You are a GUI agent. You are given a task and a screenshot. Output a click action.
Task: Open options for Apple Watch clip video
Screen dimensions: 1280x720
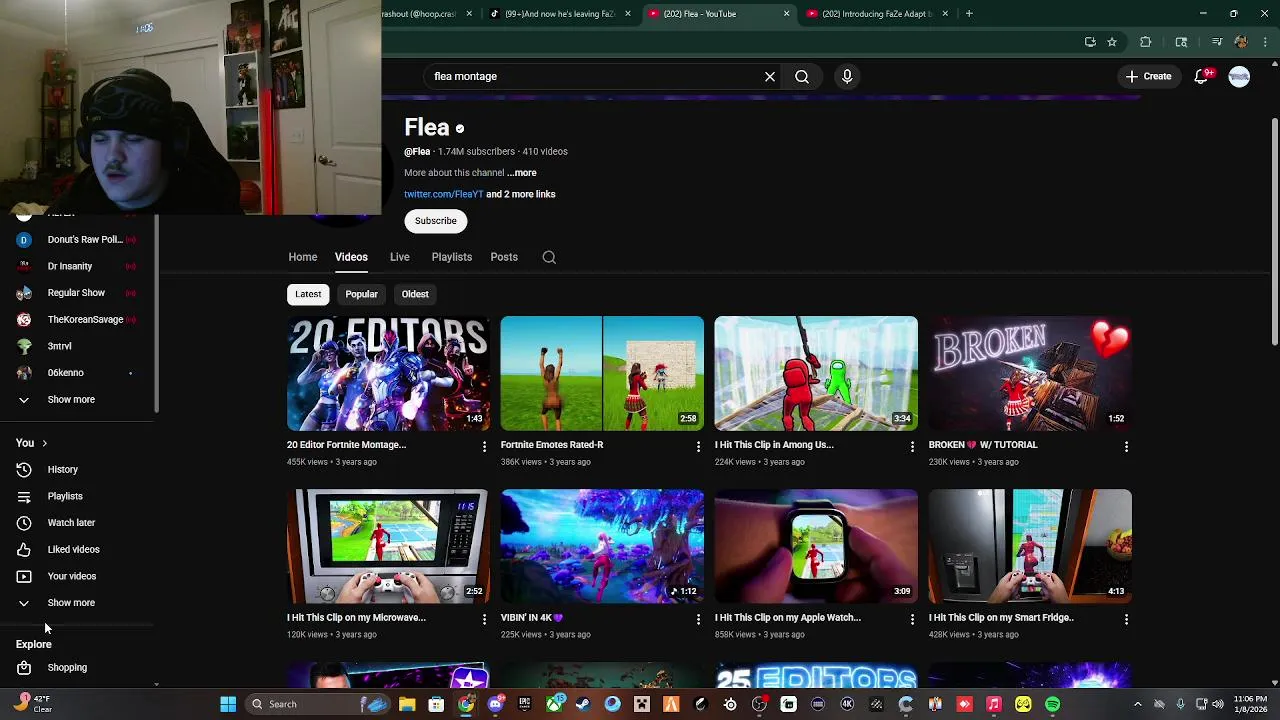(912, 619)
